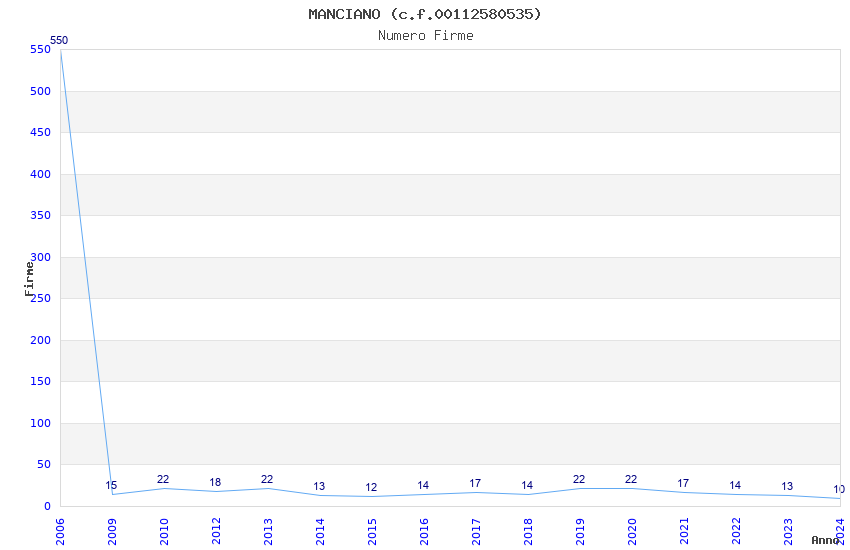Click the x-axis year label 2019
This screenshot has height=550, width=850.
[581, 531]
